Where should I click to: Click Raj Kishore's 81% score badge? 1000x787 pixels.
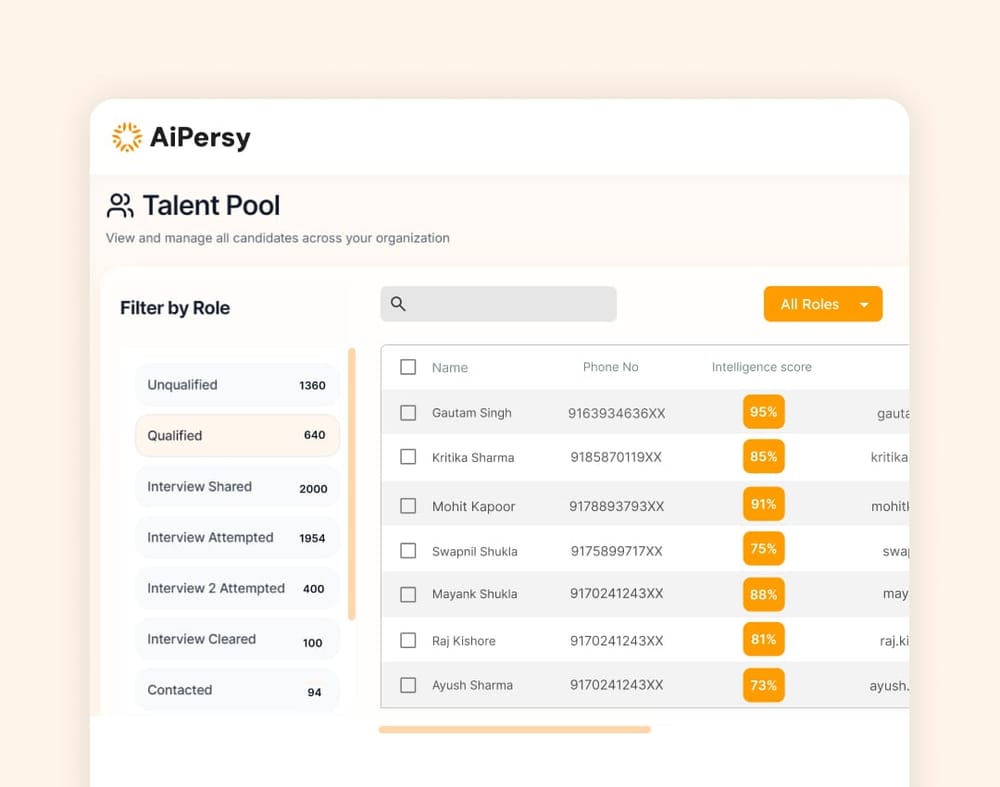(x=763, y=639)
